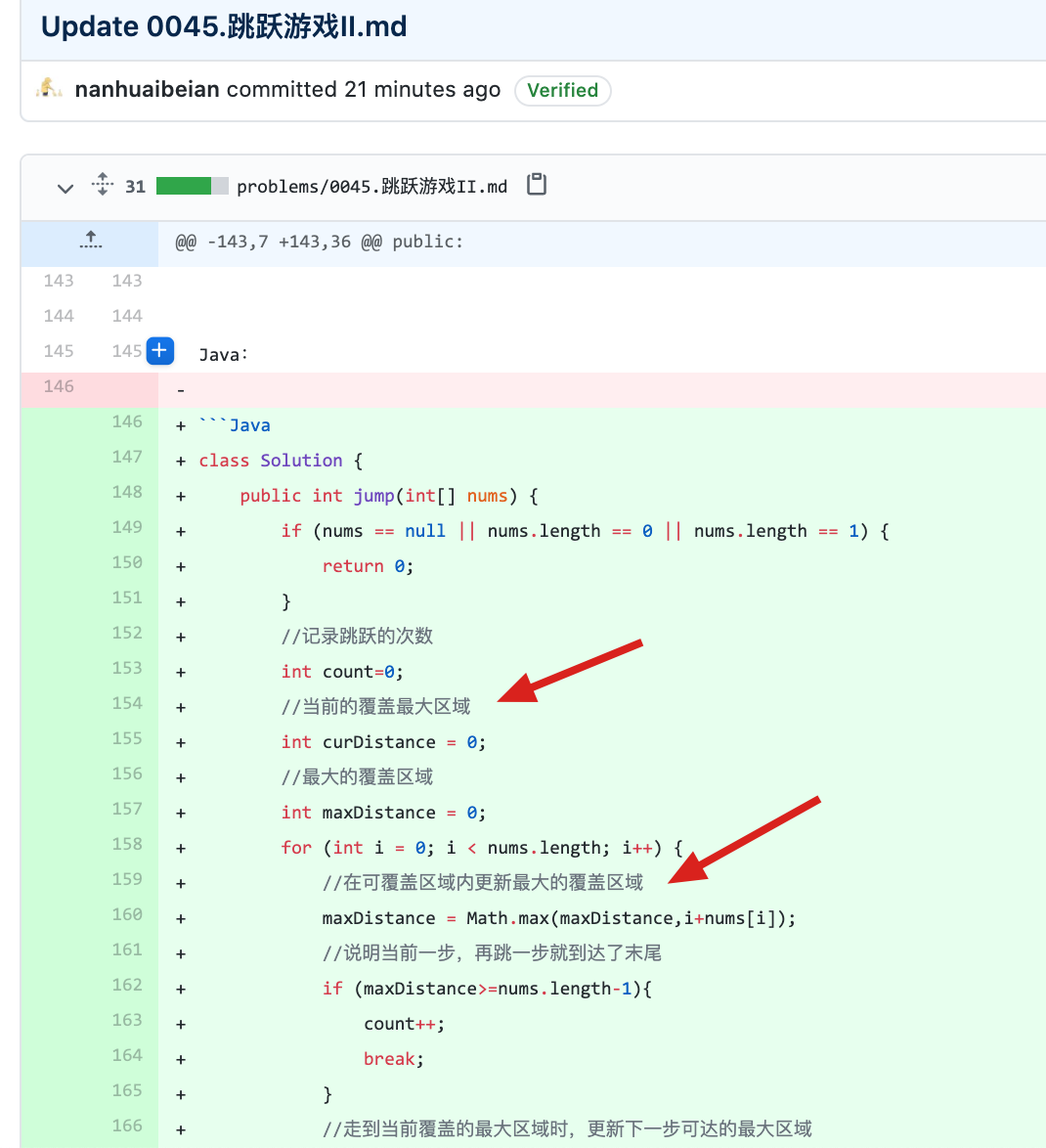
Task: Add a comment on line 145
Action: coord(159,351)
